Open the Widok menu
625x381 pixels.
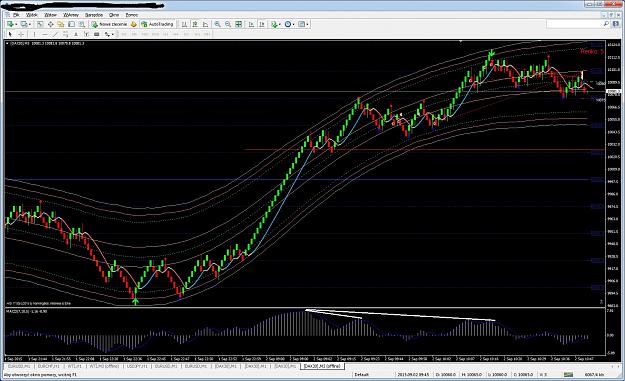pos(32,15)
